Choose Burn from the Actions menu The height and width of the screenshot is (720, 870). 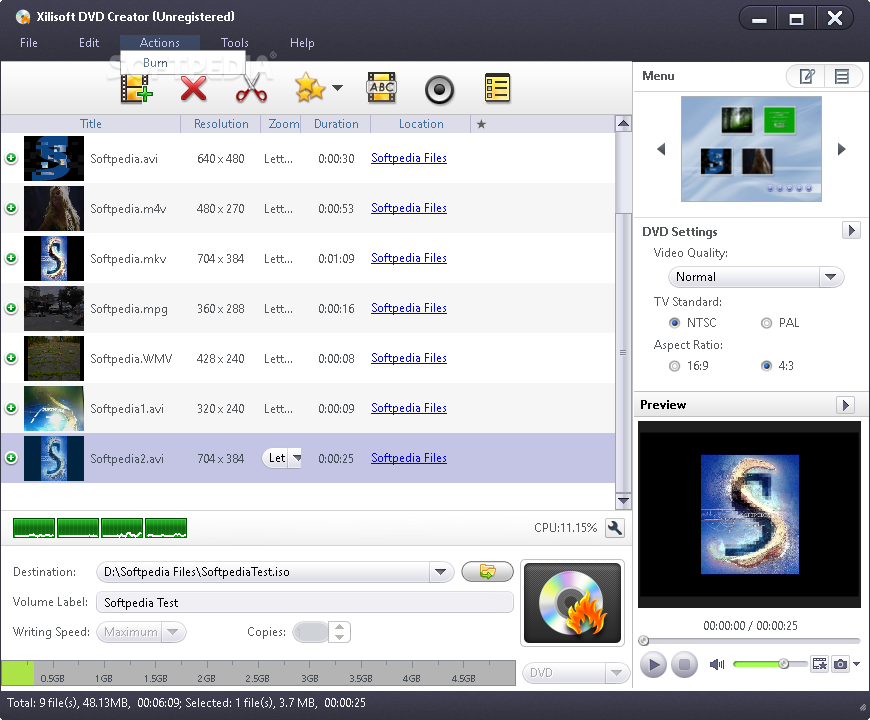[x=155, y=63]
